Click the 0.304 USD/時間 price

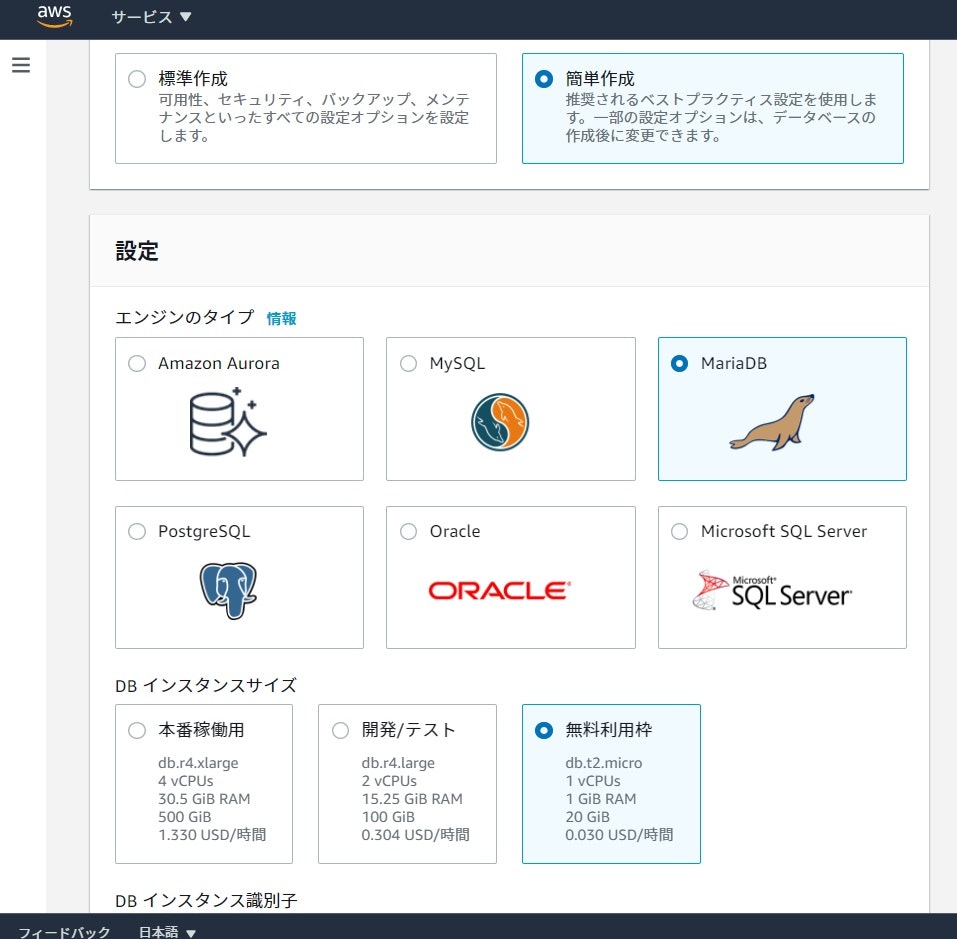[x=415, y=835]
